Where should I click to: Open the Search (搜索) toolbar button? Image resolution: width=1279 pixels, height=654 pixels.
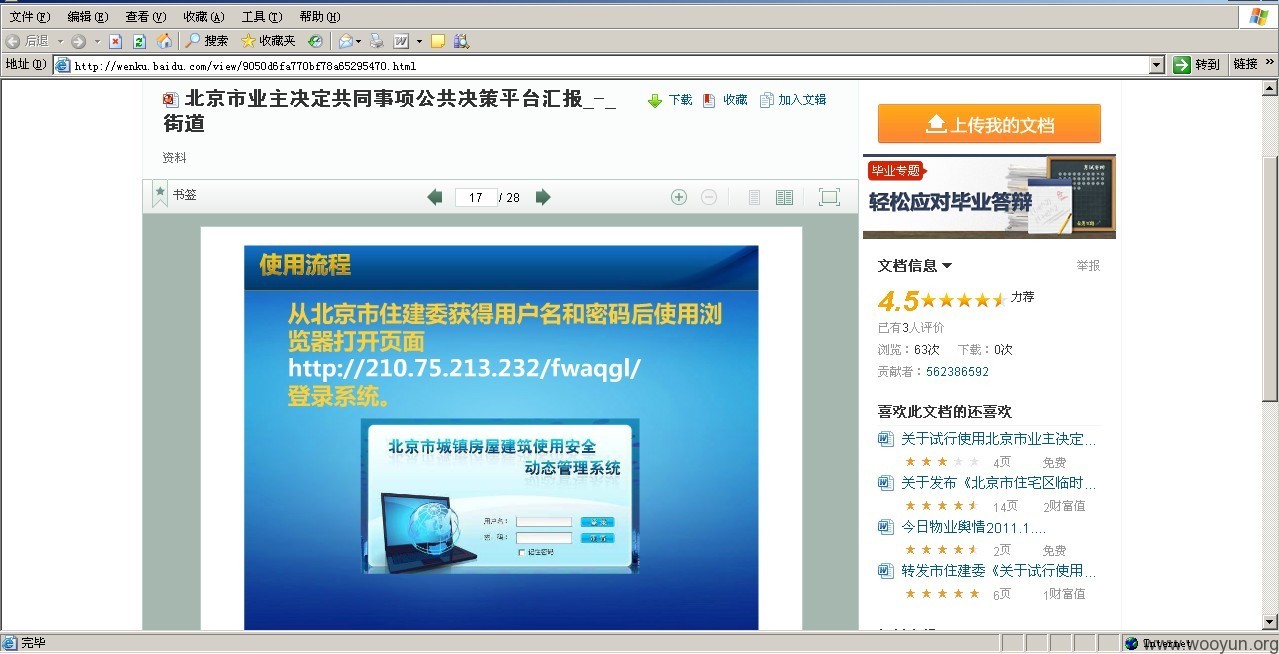click(x=207, y=41)
